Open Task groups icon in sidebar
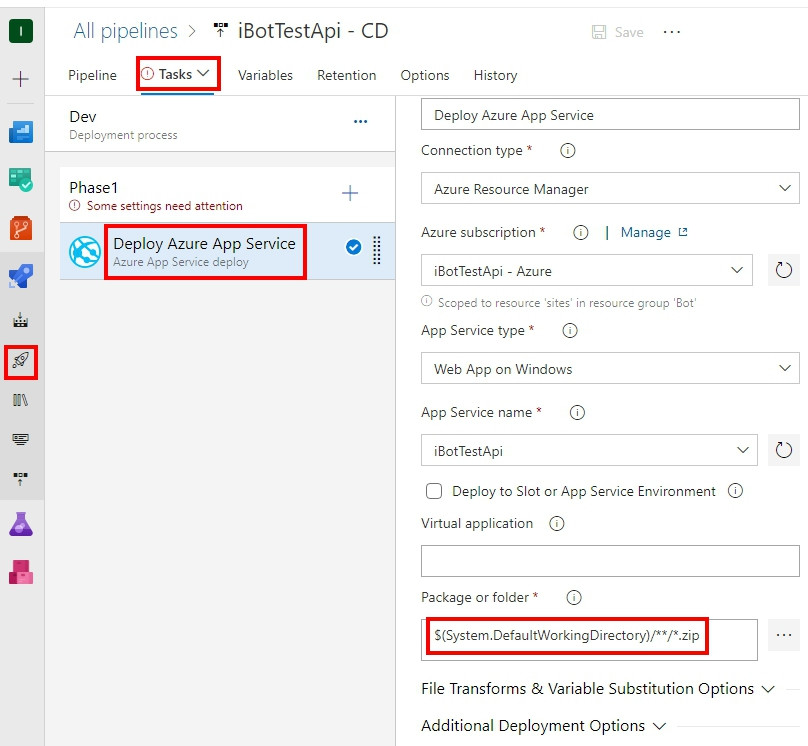The width and height of the screenshot is (808, 746). [x=21, y=439]
